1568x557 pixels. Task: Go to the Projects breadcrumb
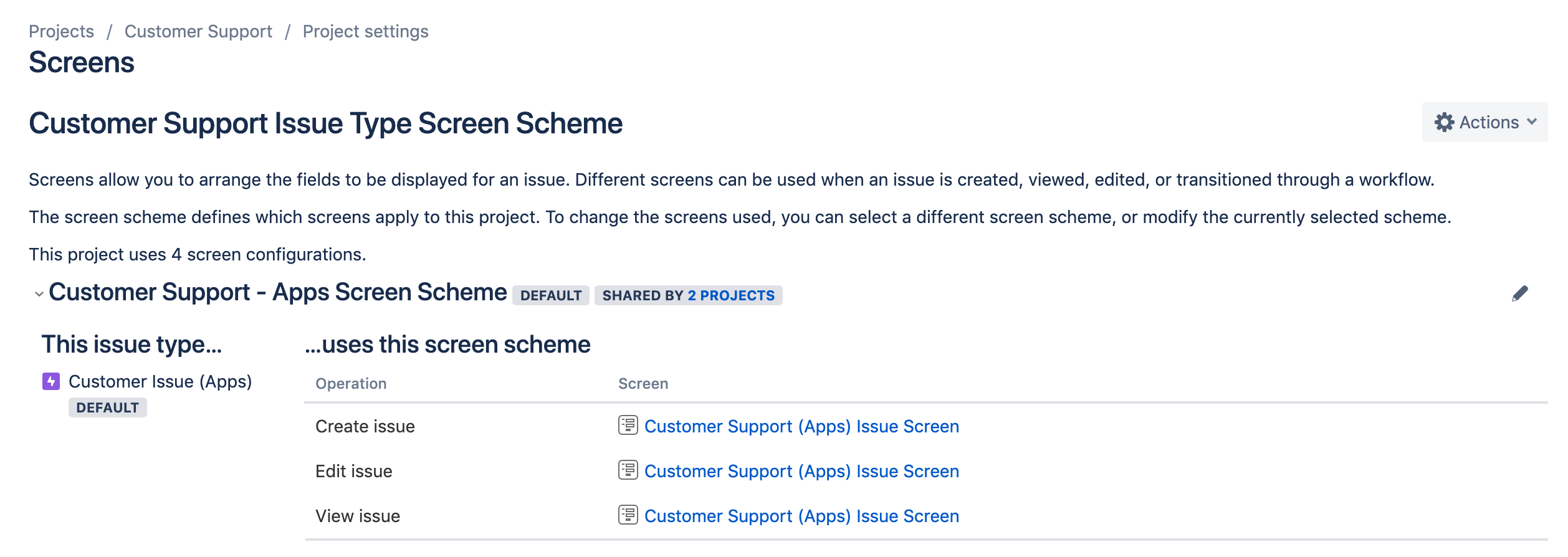coord(61,31)
